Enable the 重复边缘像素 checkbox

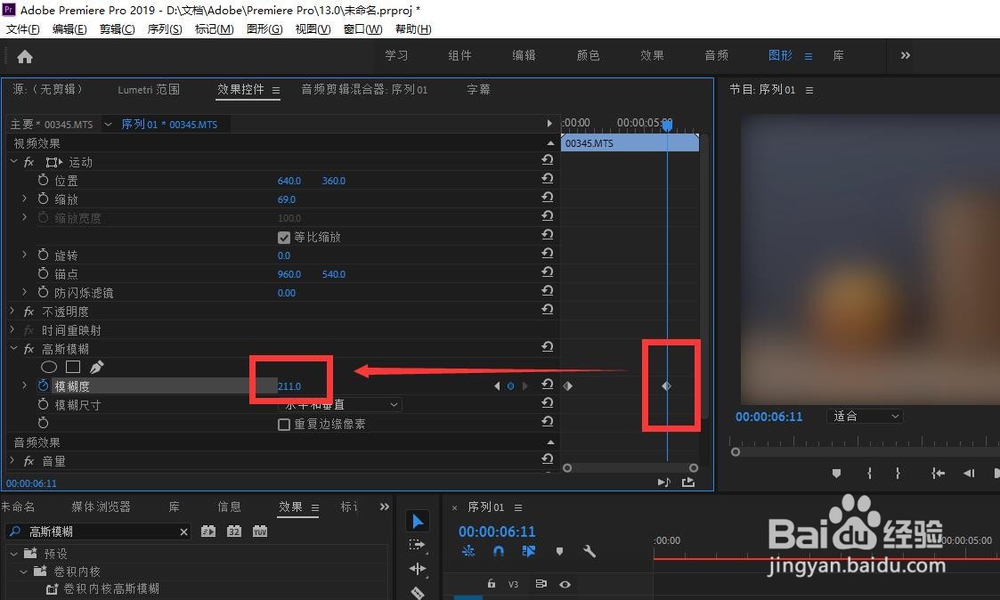click(x=285, y=424)
